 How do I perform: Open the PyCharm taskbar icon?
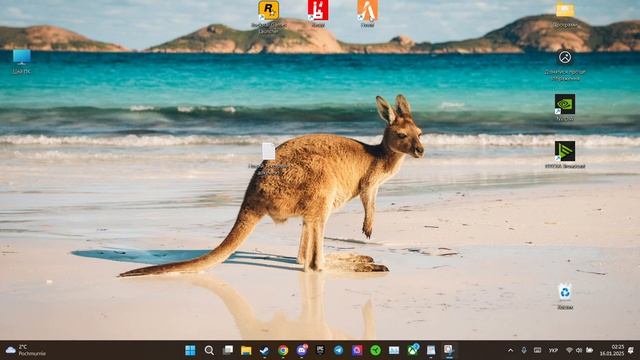320,350
